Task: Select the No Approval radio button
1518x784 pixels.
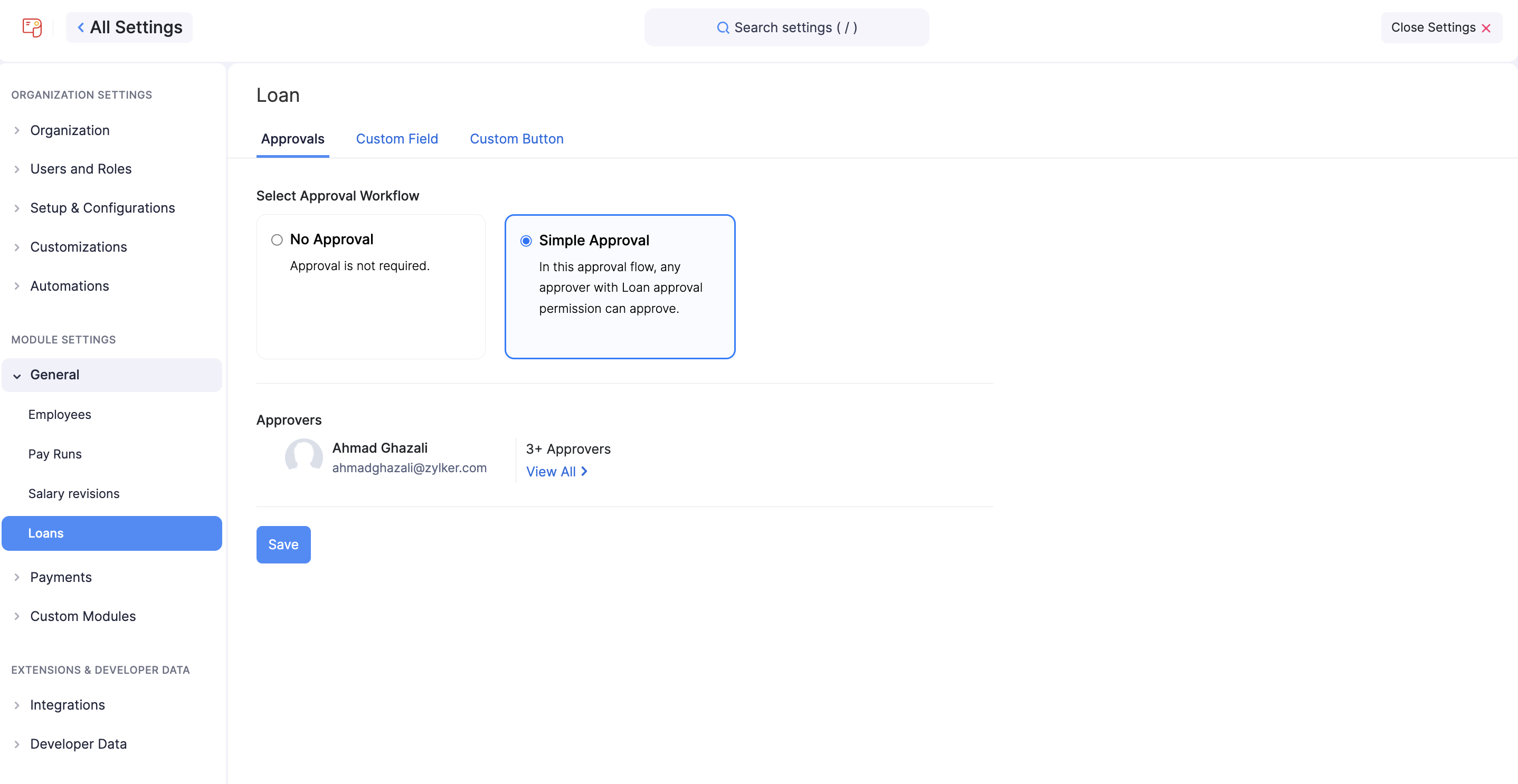Action: [277, 240]
